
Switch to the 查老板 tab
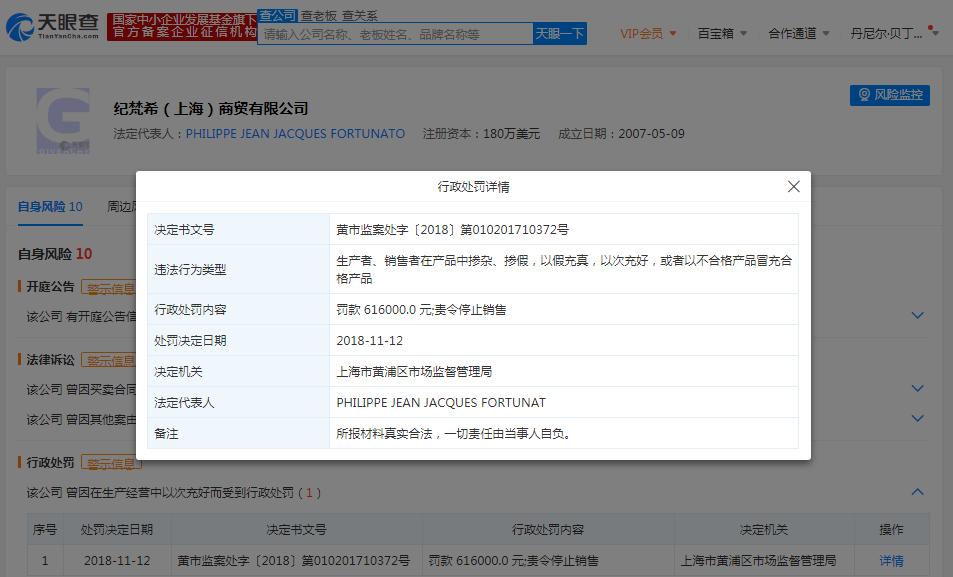tap(315, 15)
